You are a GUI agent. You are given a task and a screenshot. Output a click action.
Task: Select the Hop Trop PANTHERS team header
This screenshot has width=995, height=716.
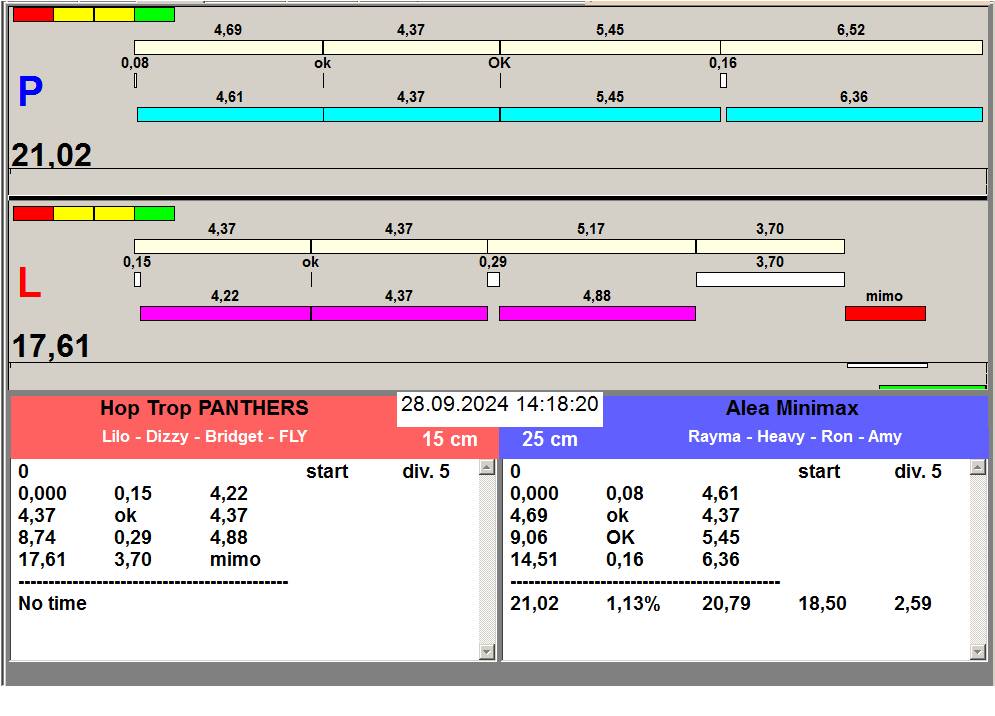204,409
